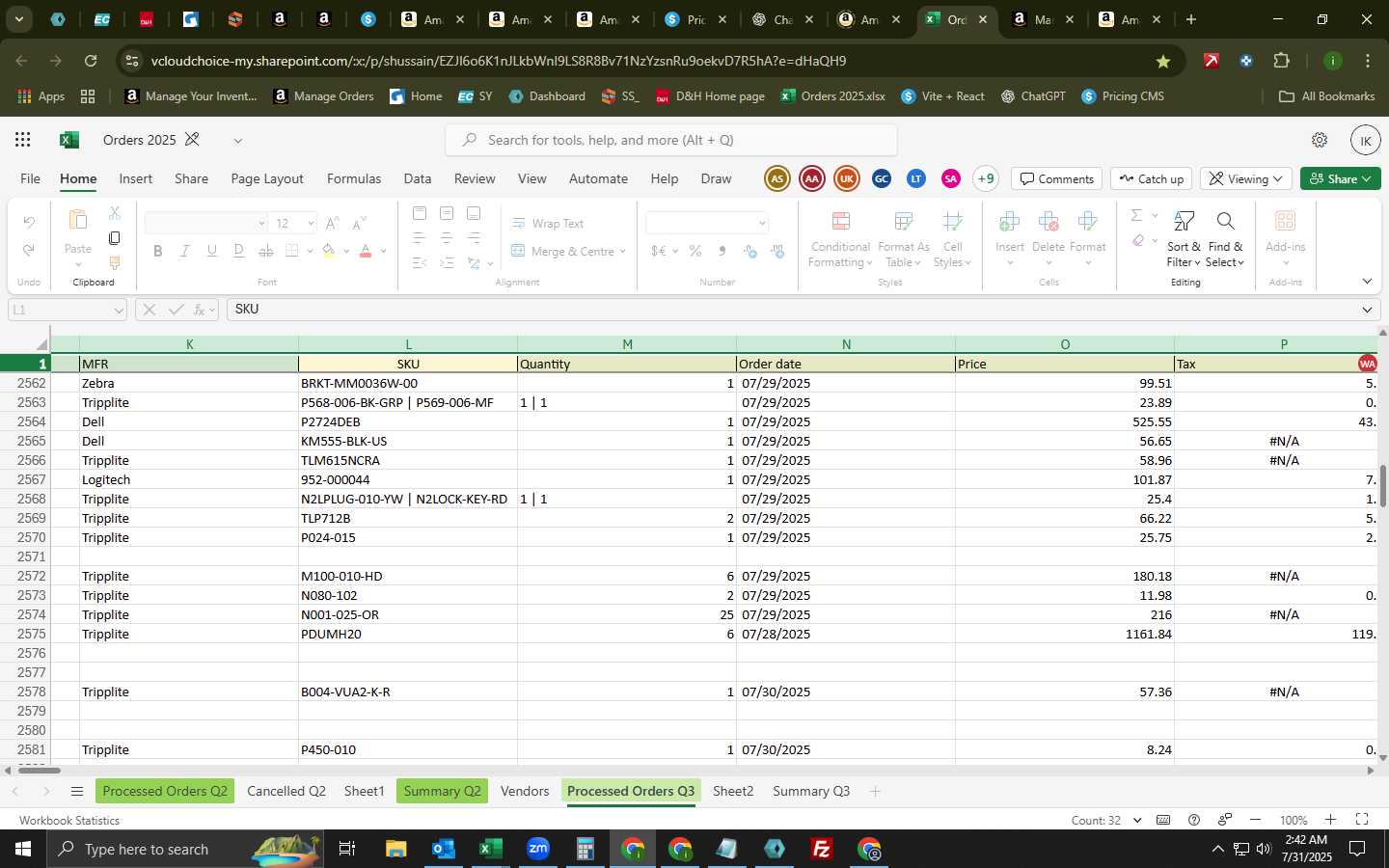Expand the font colour dropdown arrow
This screenshot has width=1389, height=868.
coord(383,251)
